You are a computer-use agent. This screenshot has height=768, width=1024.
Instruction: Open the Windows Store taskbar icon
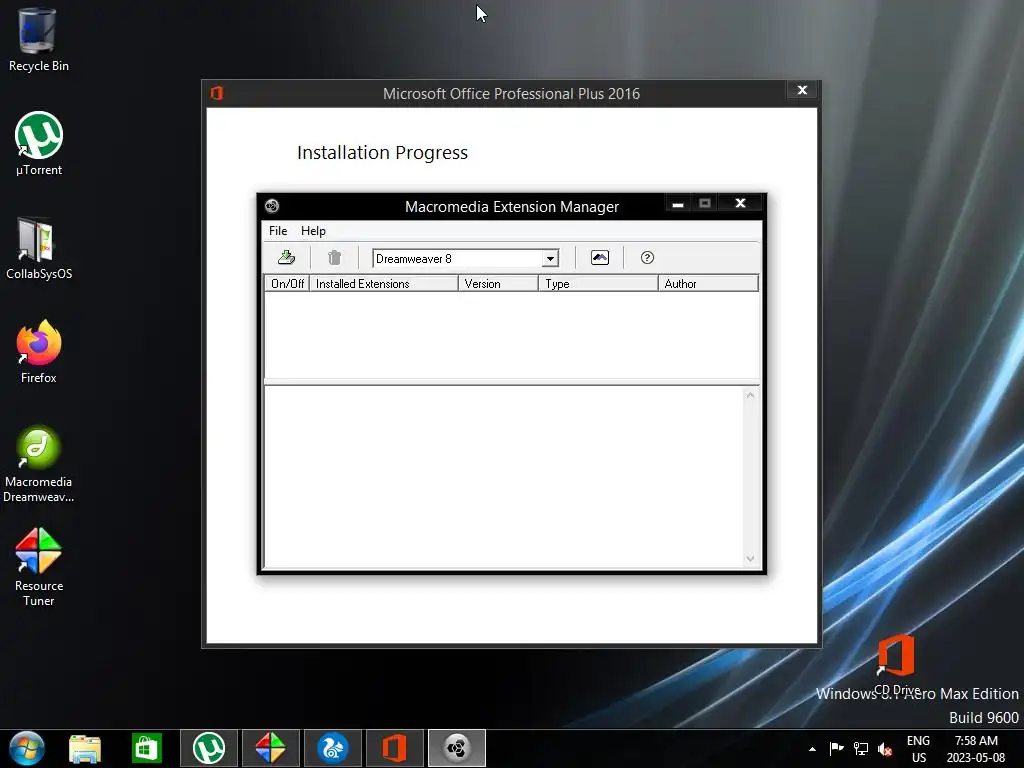pos(146,749)
